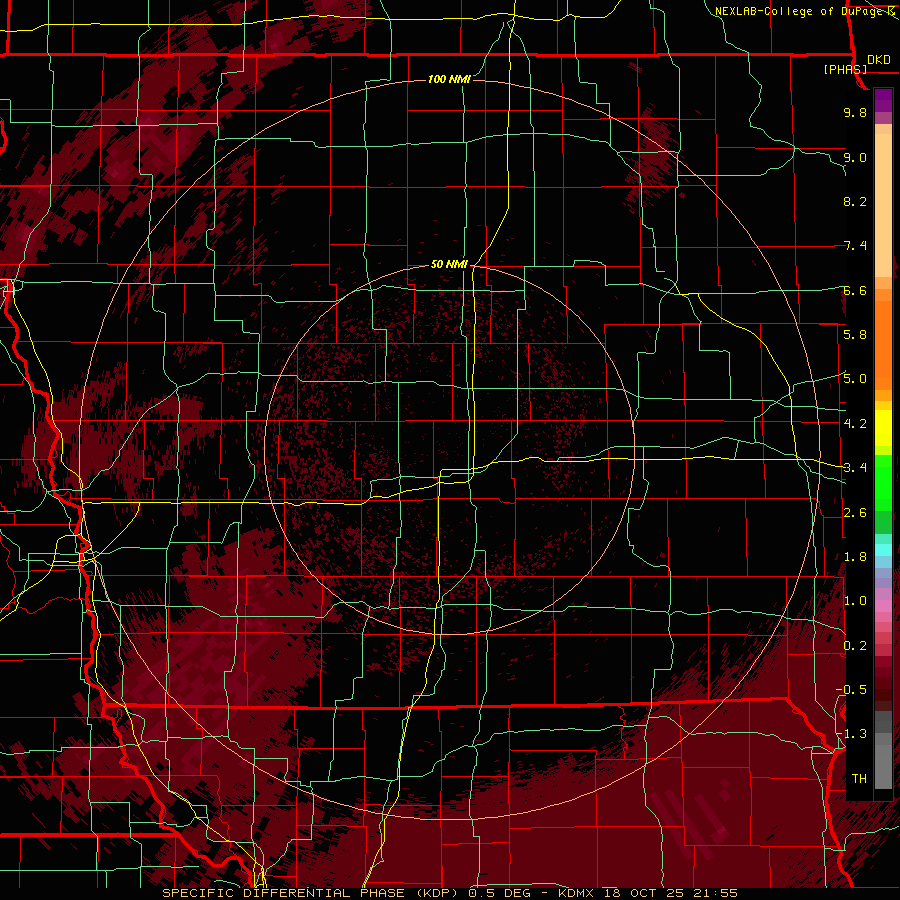This screenshot has height=900, width=900.
Task: Select the 5.8 scale label
Action: 855,334
